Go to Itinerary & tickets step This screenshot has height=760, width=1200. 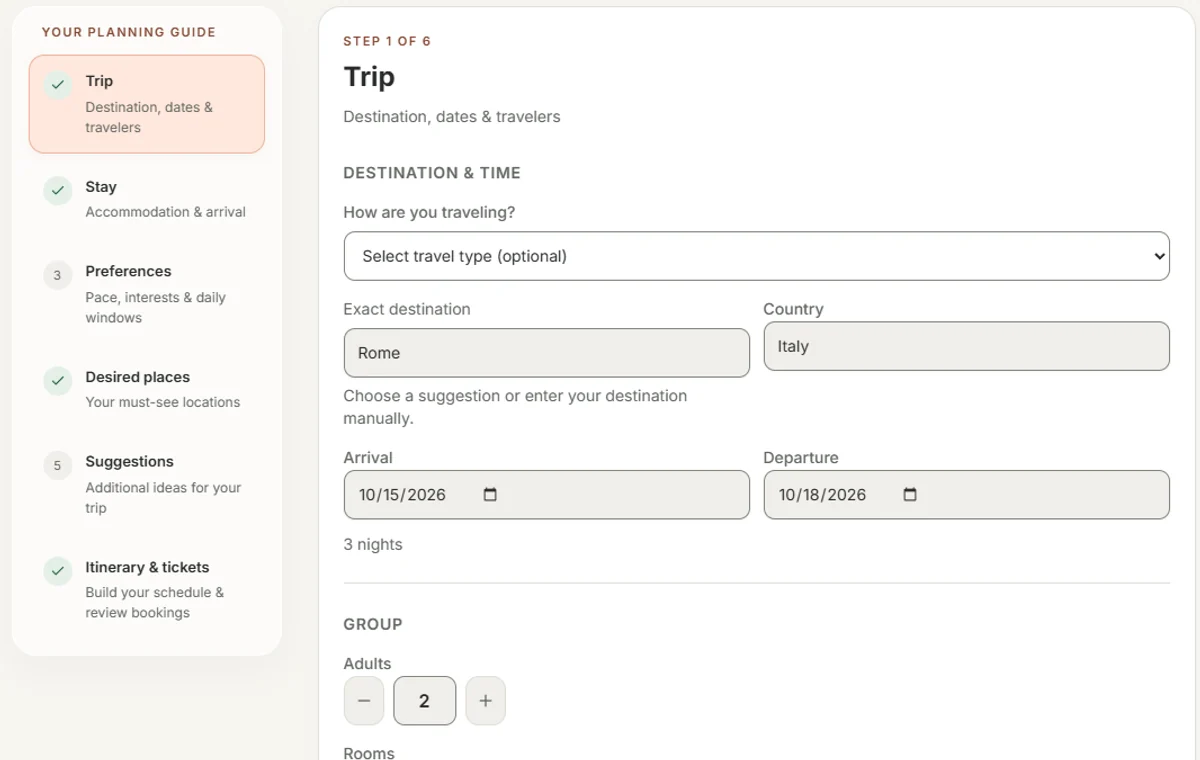(x=147, y=588)
